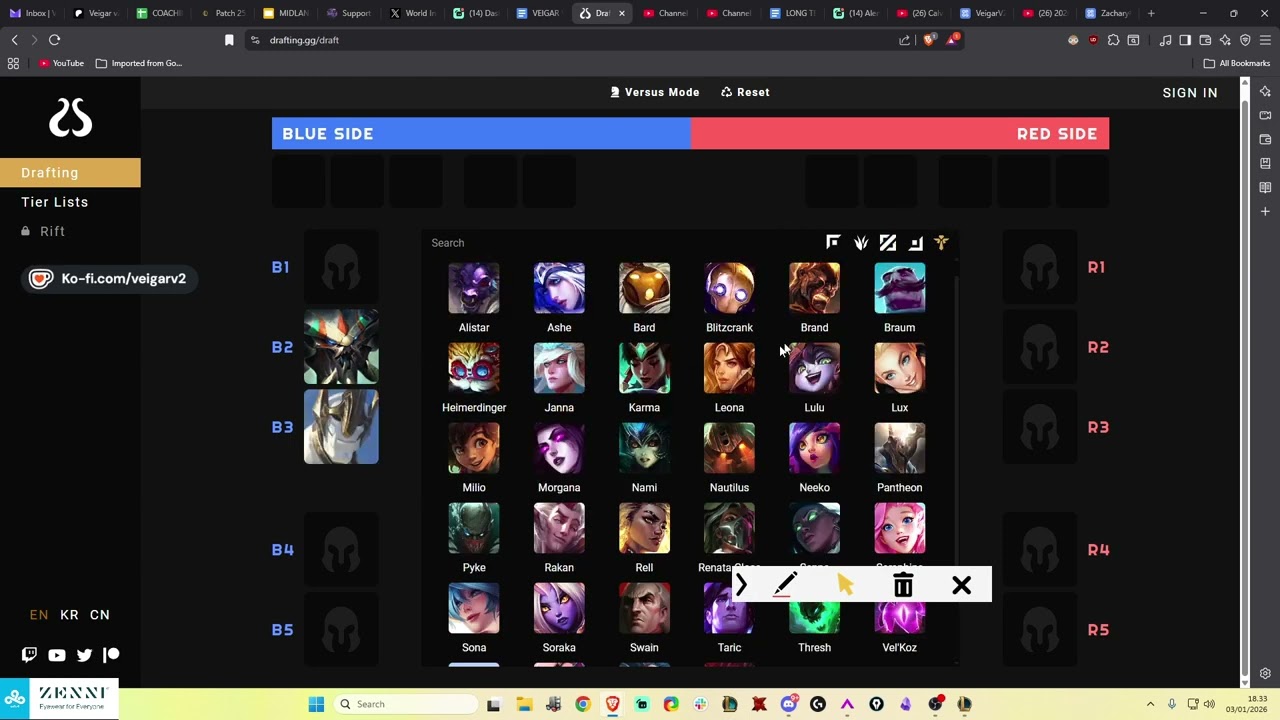Select the empty B1 pick slot
1280x720 pixels.
point(341,267)
